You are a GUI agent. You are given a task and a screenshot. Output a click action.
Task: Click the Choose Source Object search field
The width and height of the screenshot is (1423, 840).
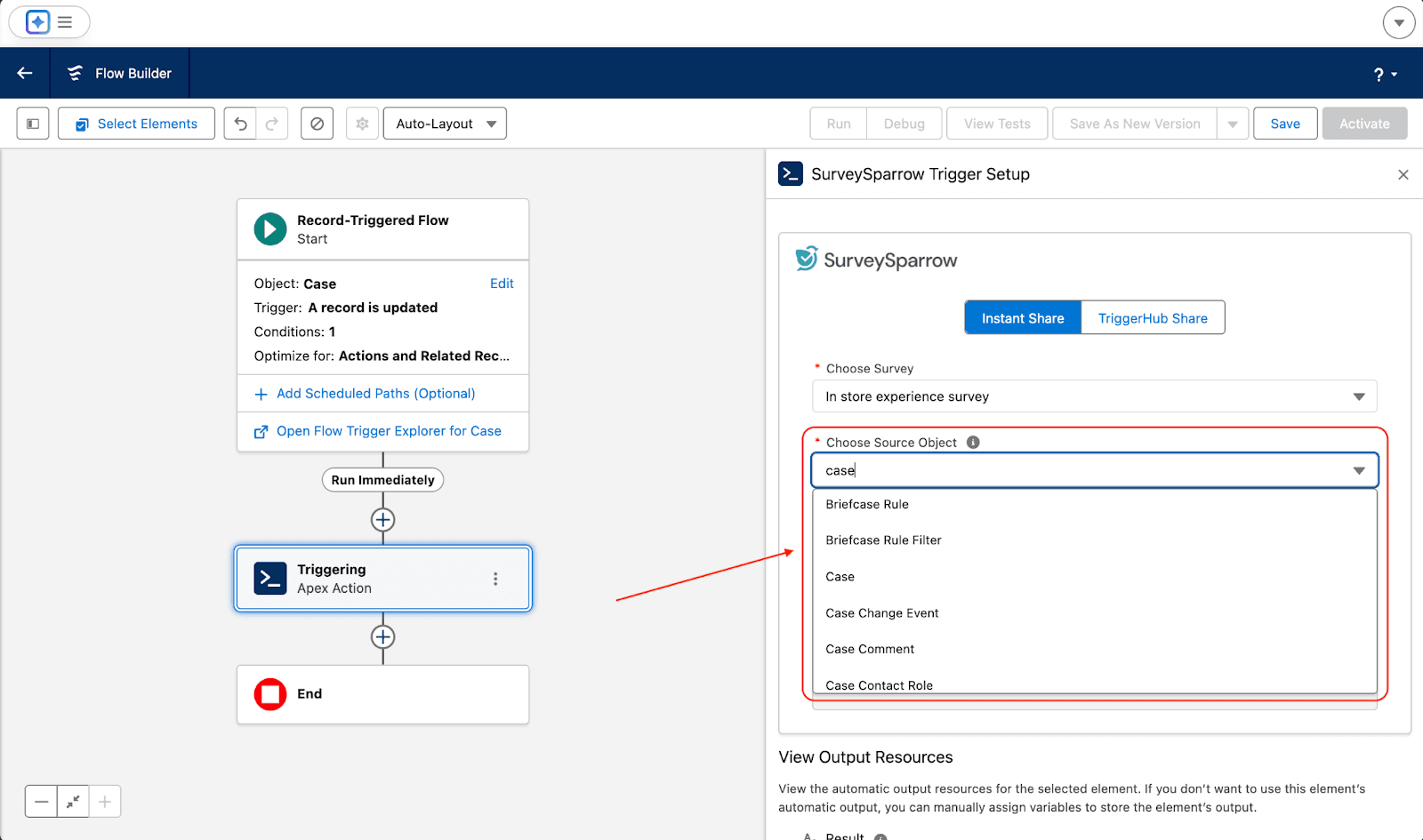tap(1081, 470)
